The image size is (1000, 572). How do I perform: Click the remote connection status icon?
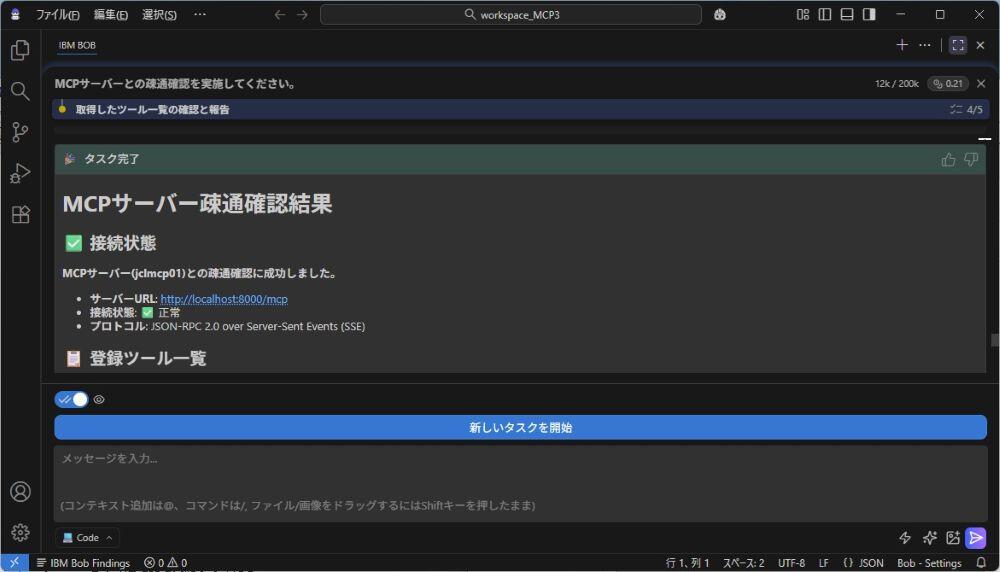(14, 562)
